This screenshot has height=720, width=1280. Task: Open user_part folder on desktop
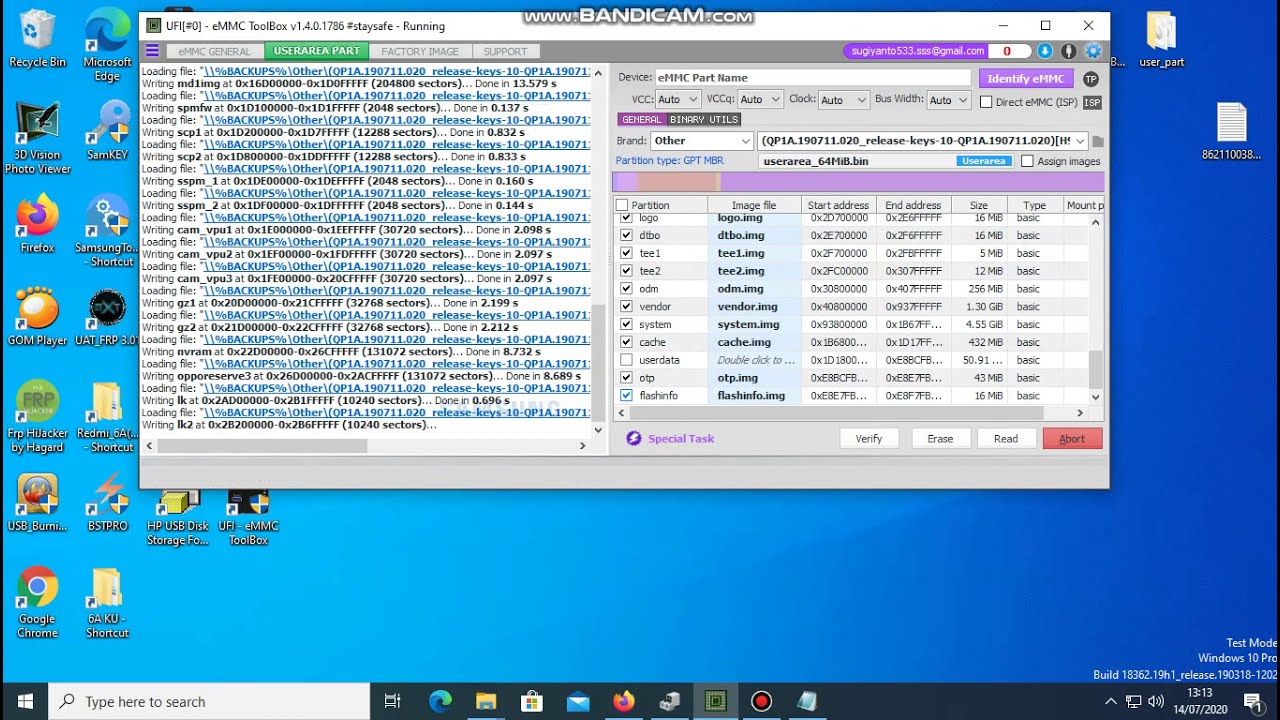tap(1161, 40)
